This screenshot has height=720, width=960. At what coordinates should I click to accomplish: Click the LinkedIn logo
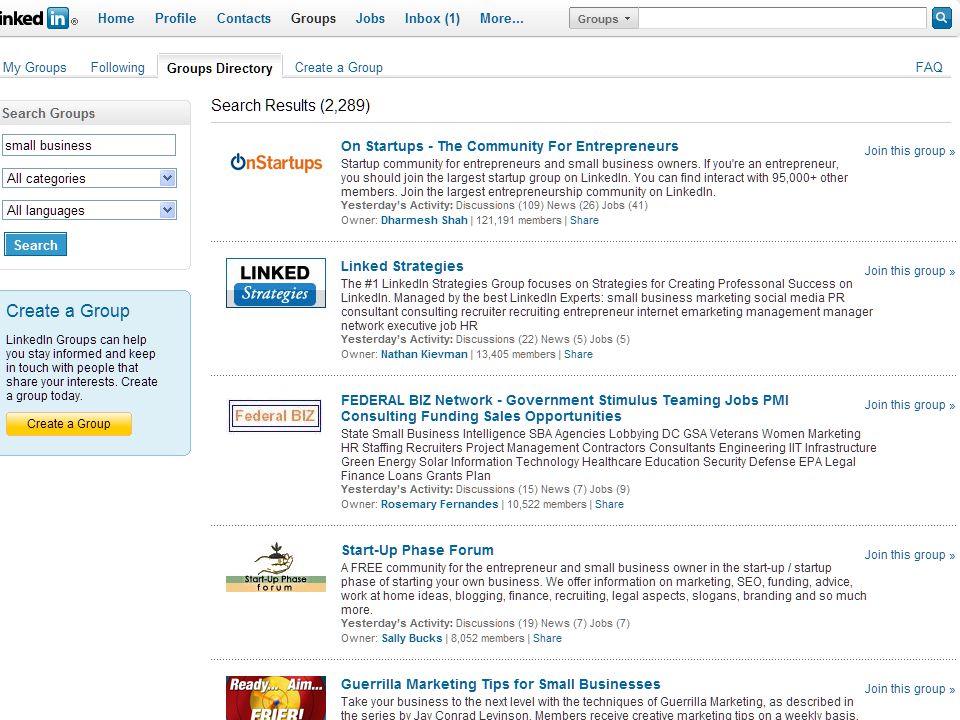(x=37, y=18)
